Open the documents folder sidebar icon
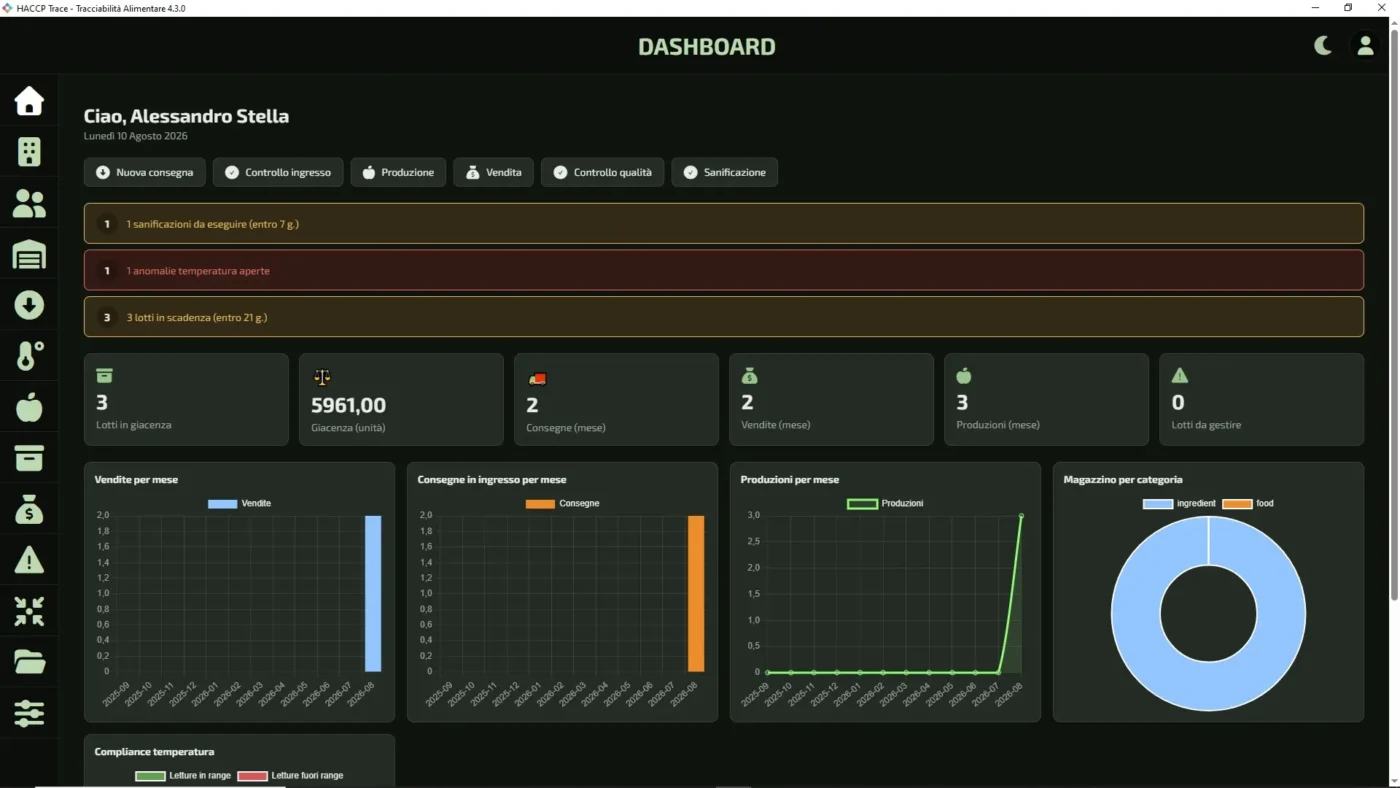 [x=29, y=662]
